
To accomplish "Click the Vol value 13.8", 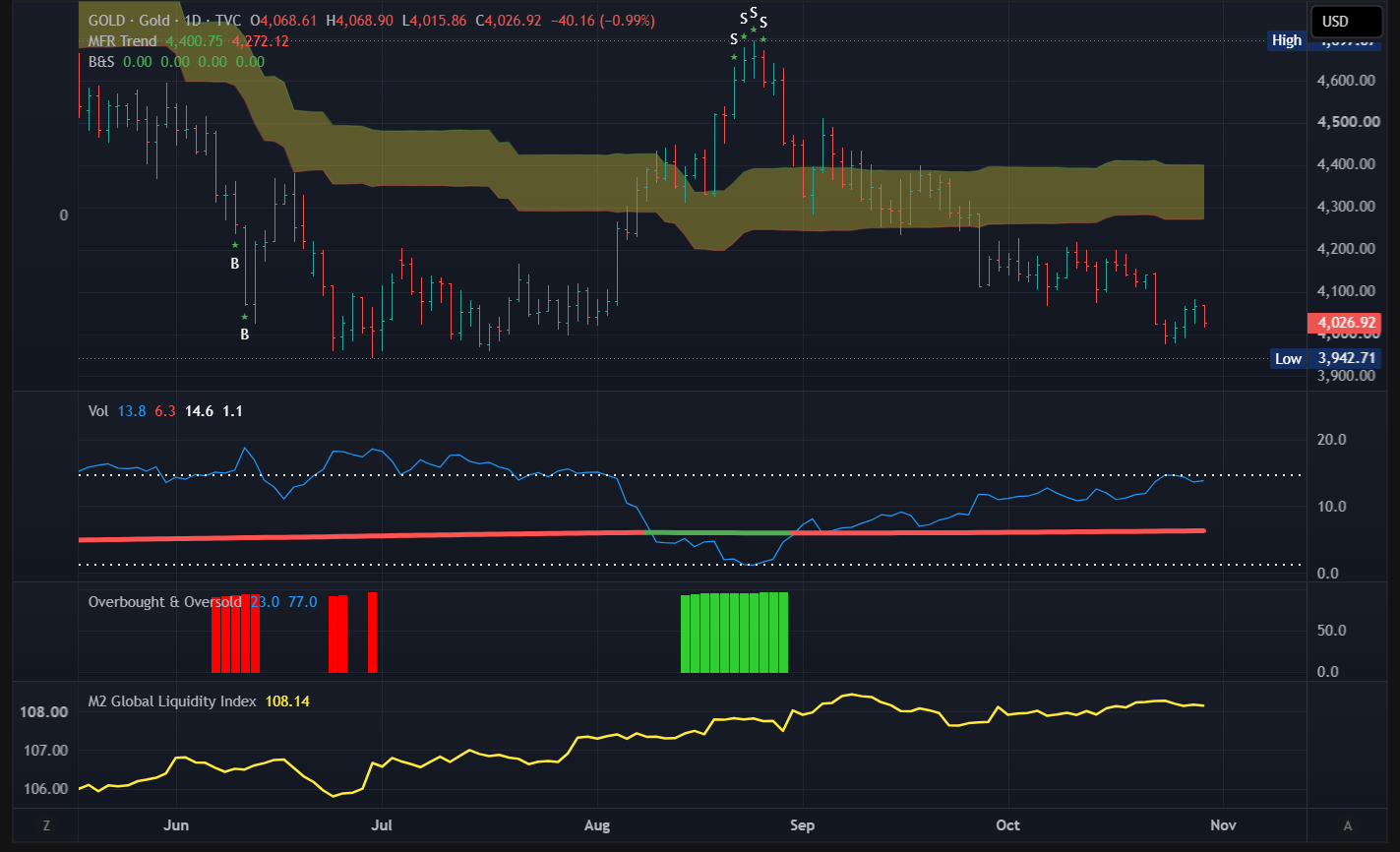I will (x=132, y=411).
